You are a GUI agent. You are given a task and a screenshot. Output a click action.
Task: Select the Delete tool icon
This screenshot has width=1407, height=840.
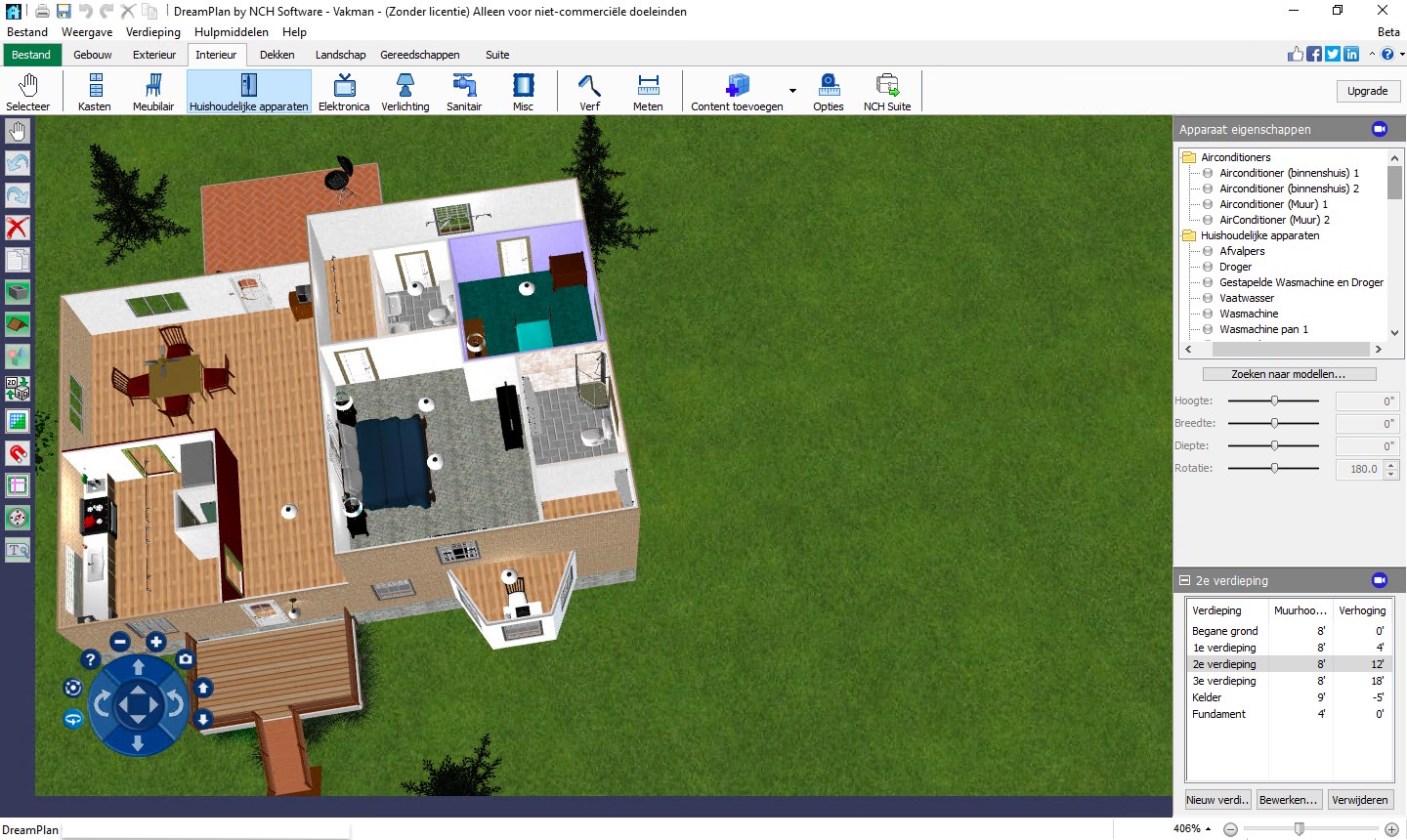pyautogui.click(x=18, y=228)
